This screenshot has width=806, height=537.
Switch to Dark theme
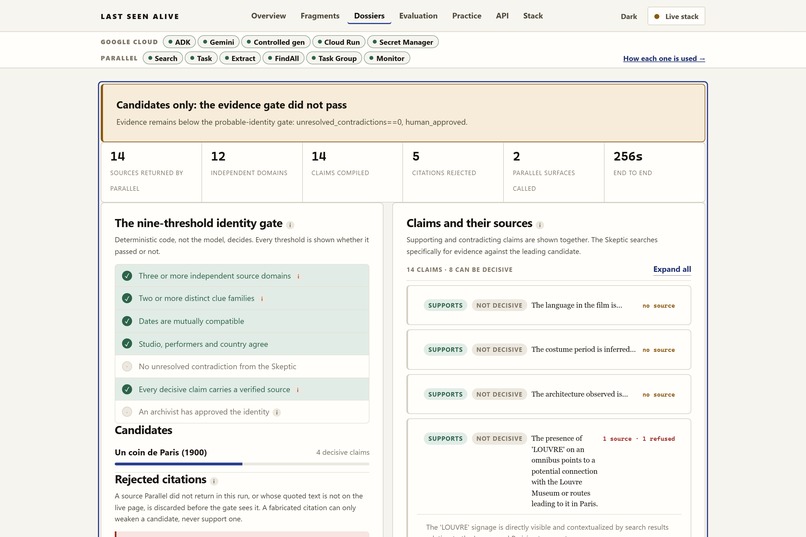[x=629, y=16]
